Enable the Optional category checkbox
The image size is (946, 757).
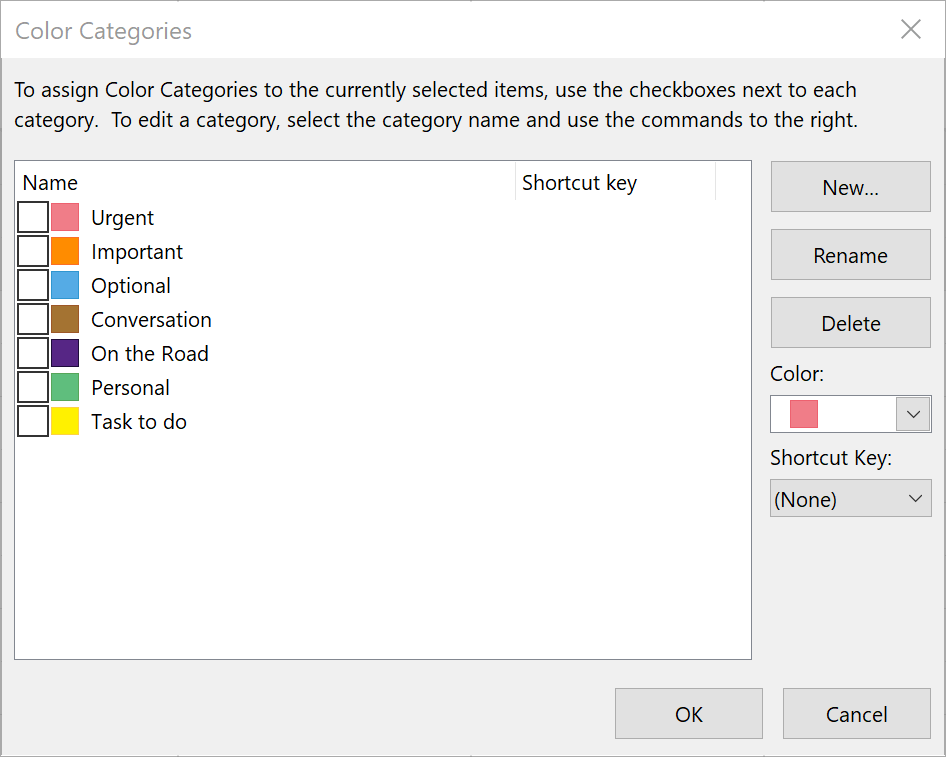click(x=33, y=285)
